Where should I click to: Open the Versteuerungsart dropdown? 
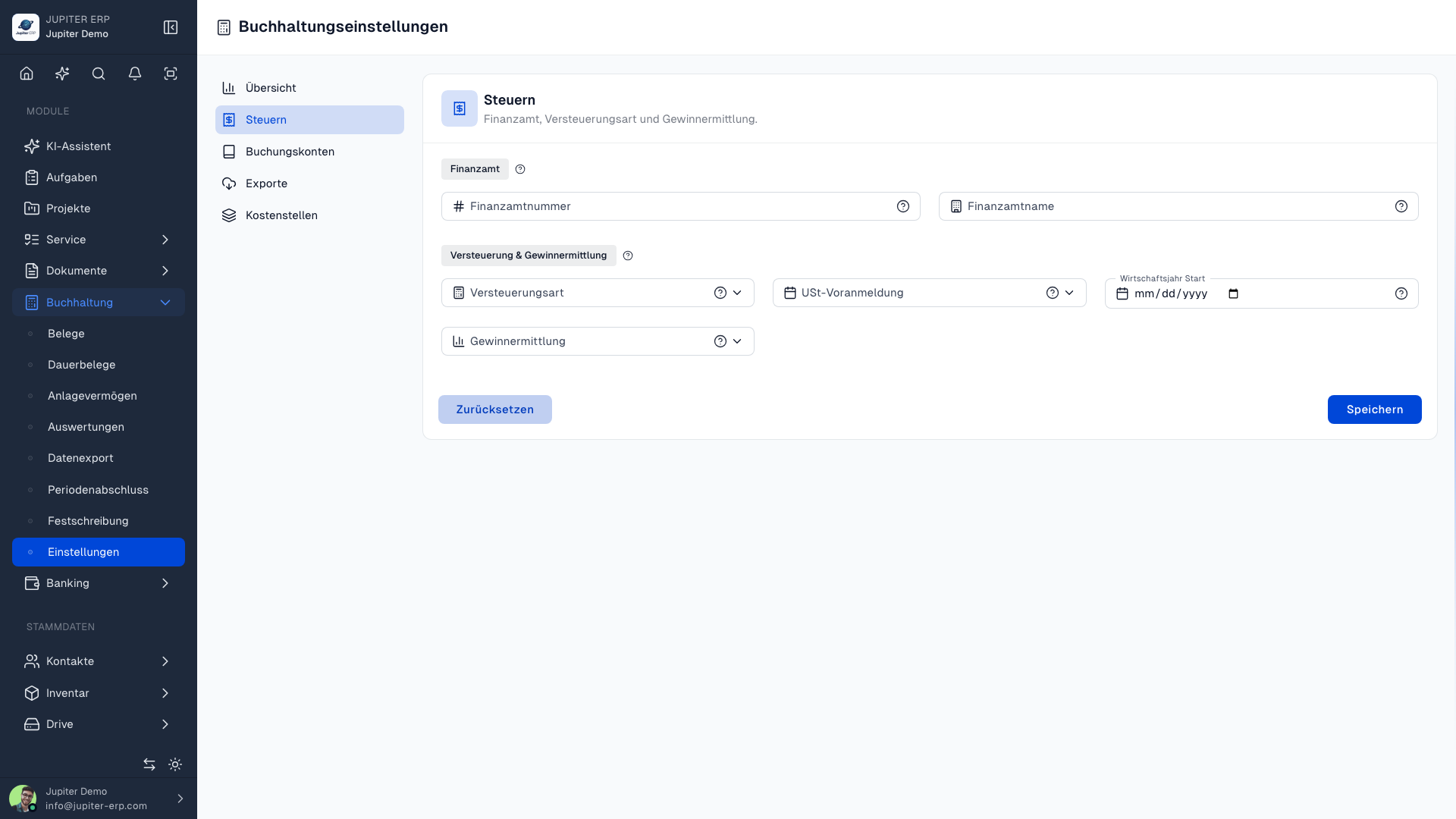(x=598, y=293)
